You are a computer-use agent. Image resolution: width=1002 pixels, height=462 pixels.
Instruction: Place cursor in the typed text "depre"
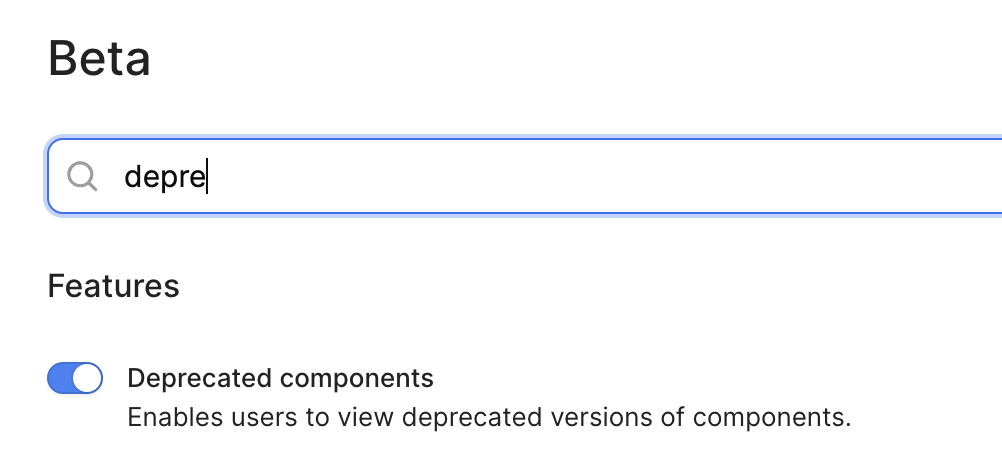[x=164, y=177]
